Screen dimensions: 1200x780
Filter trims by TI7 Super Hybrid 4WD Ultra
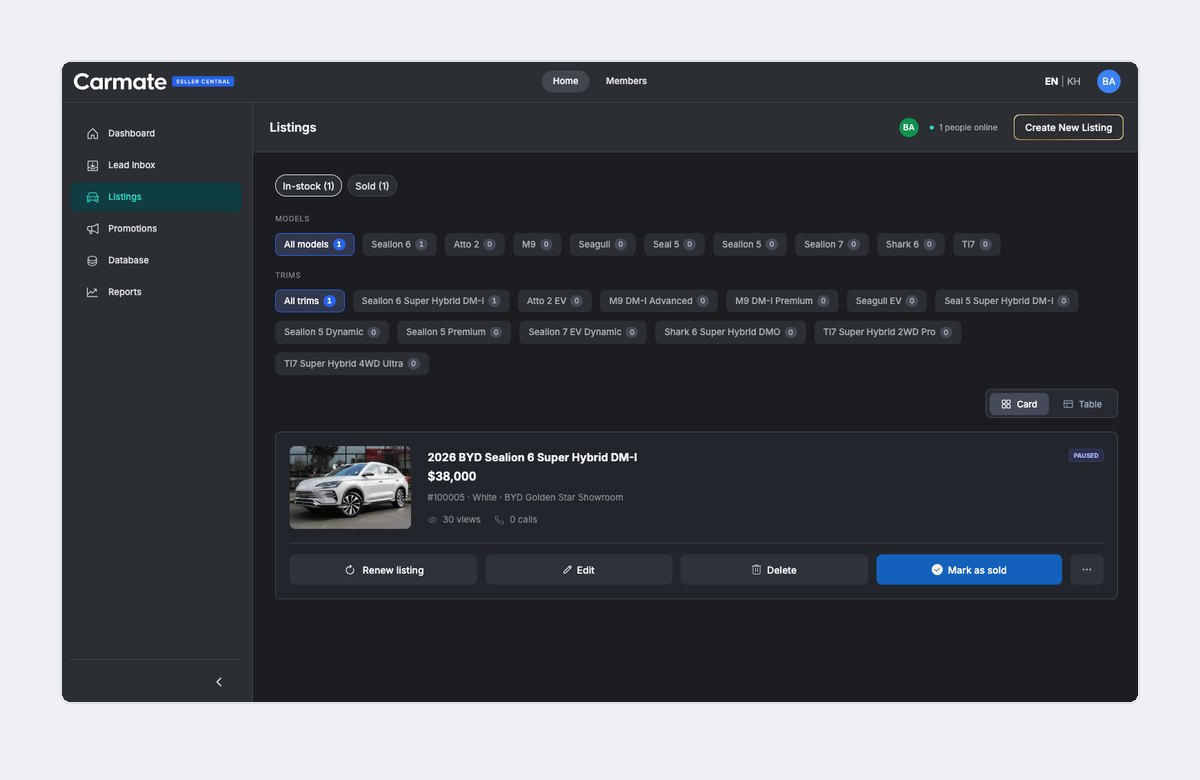click(x=352, y=364)
